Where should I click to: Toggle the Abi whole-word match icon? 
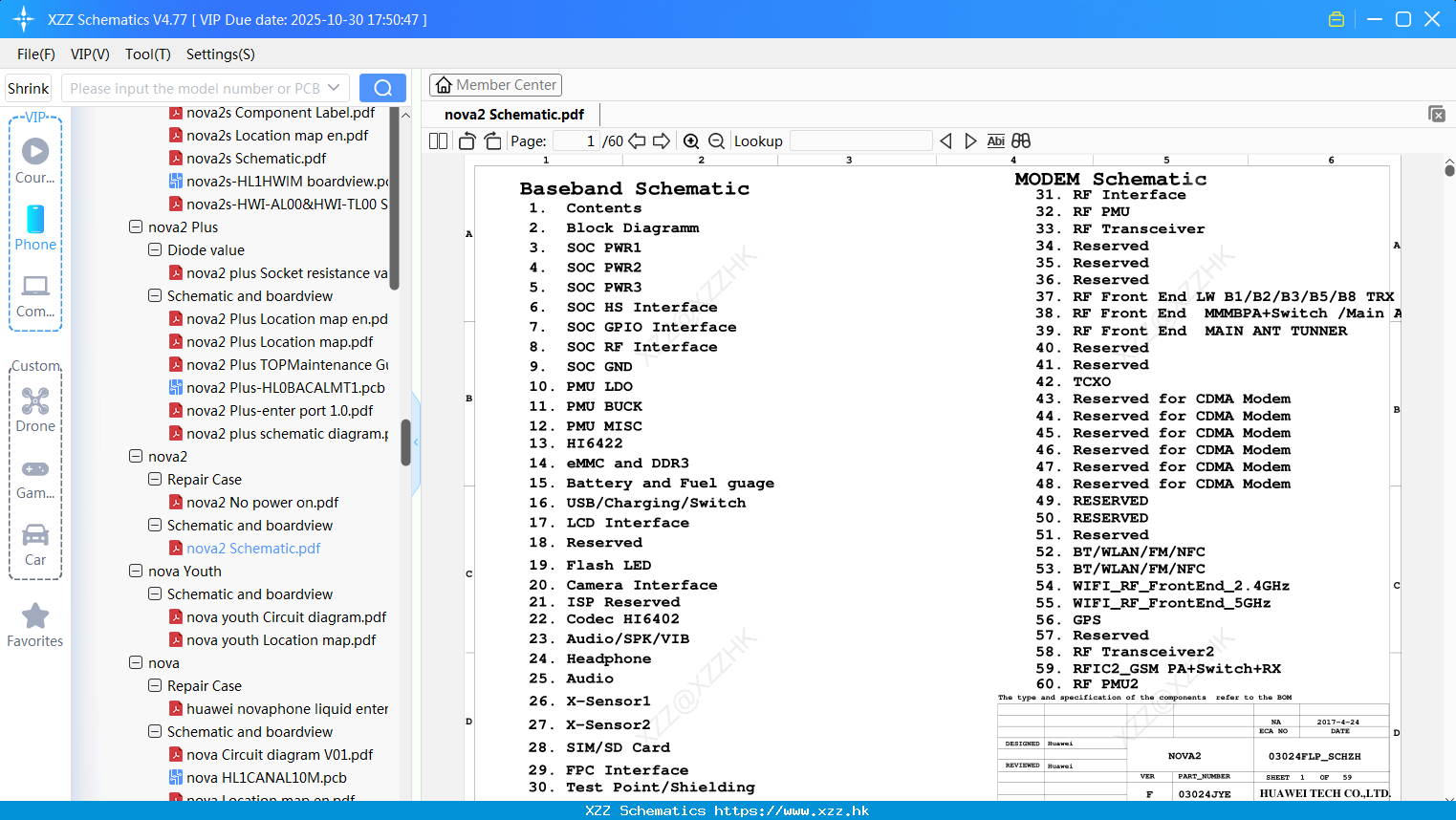(995, 141)
